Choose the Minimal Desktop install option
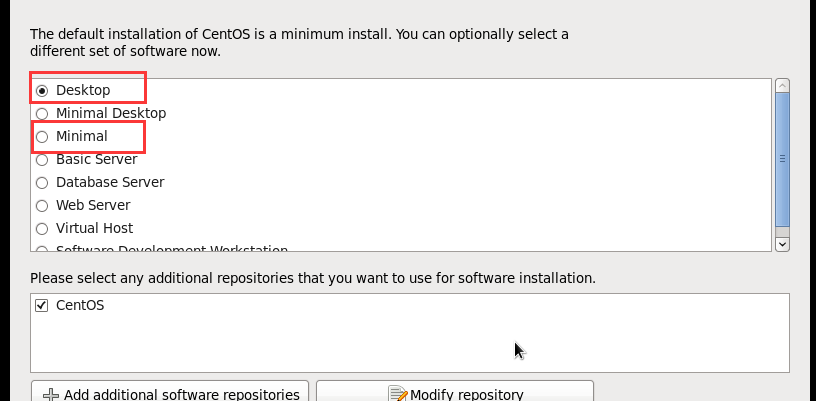This screenshot has height=401, width=816. 42,114
